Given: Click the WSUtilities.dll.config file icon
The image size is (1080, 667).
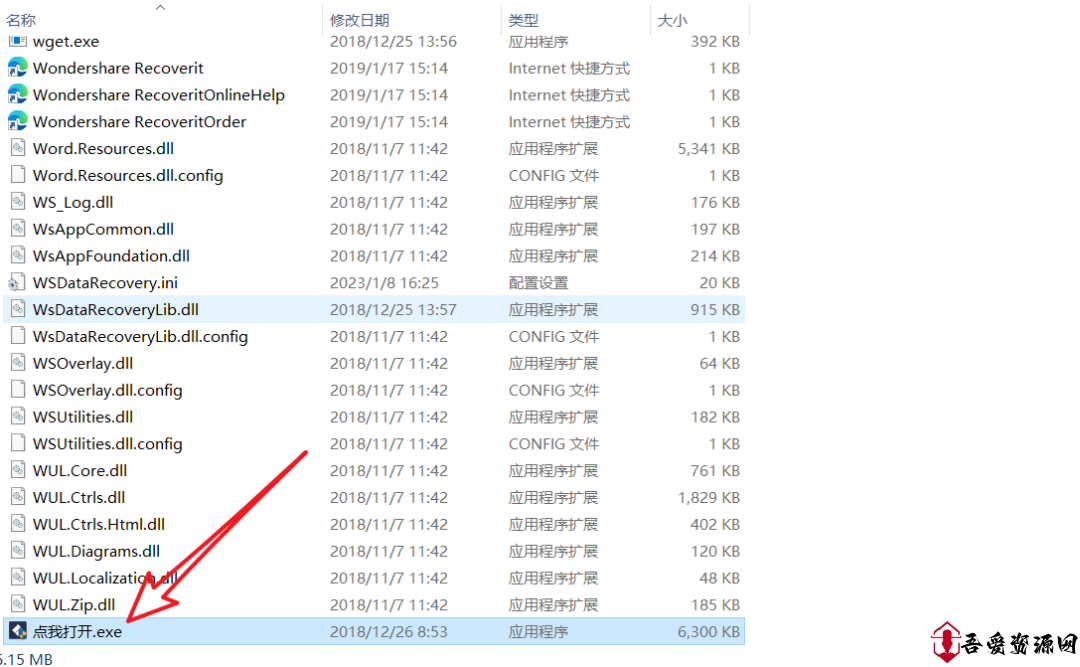Looking at the screenshot, I should pos(18,444).
